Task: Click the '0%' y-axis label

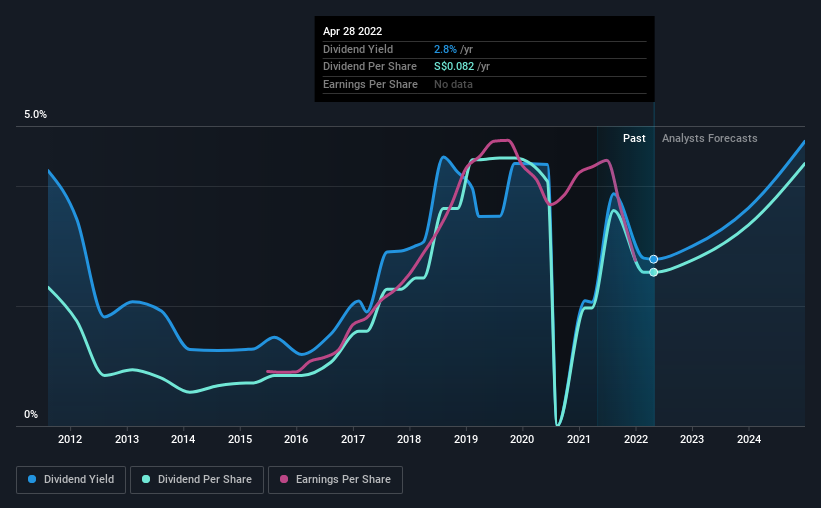Action: tap(31, 414)
